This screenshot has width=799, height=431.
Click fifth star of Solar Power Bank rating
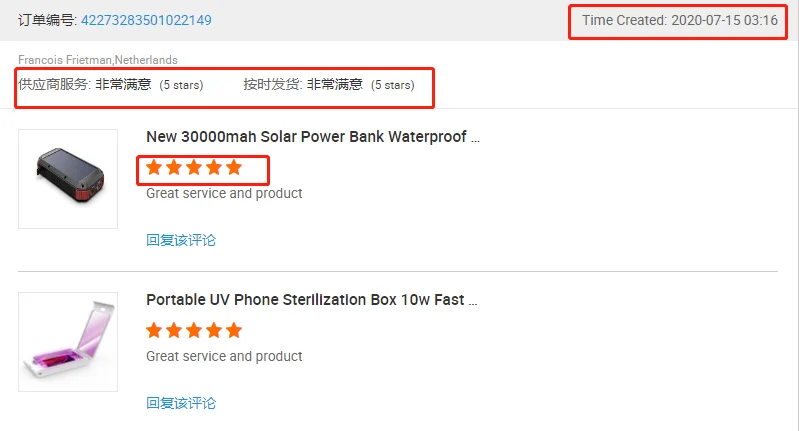pyautogui.click(x=234, y=167)
